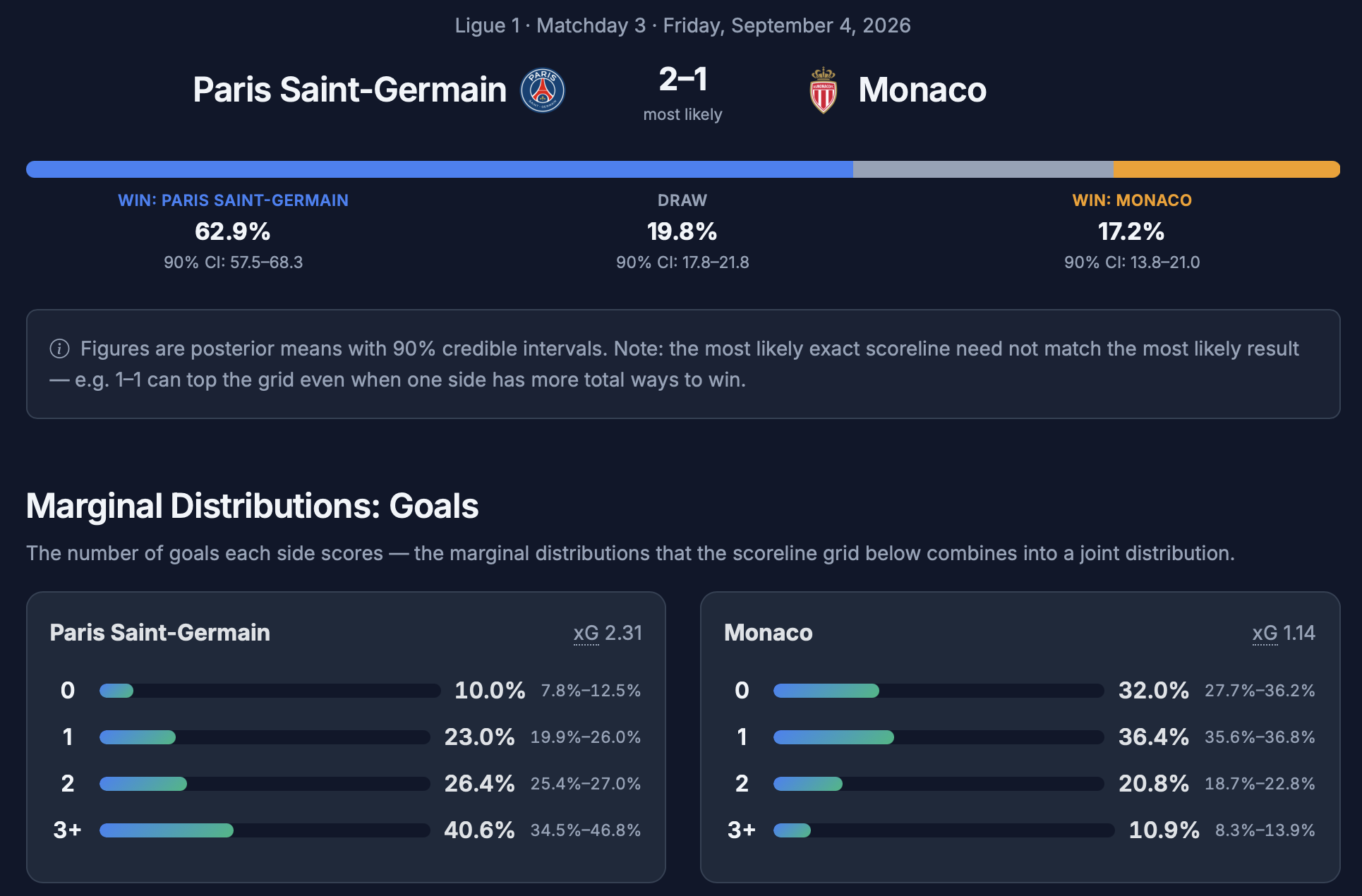Click the gray draw segment of the bar
Image resolution: width=1362 pixels, height=896 pixels.
[983, 169]
